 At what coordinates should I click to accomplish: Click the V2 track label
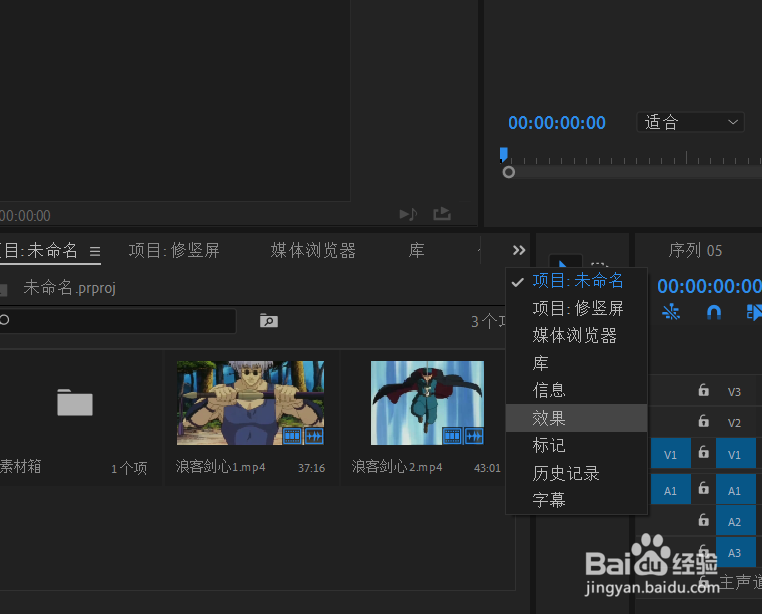point(734,423)
